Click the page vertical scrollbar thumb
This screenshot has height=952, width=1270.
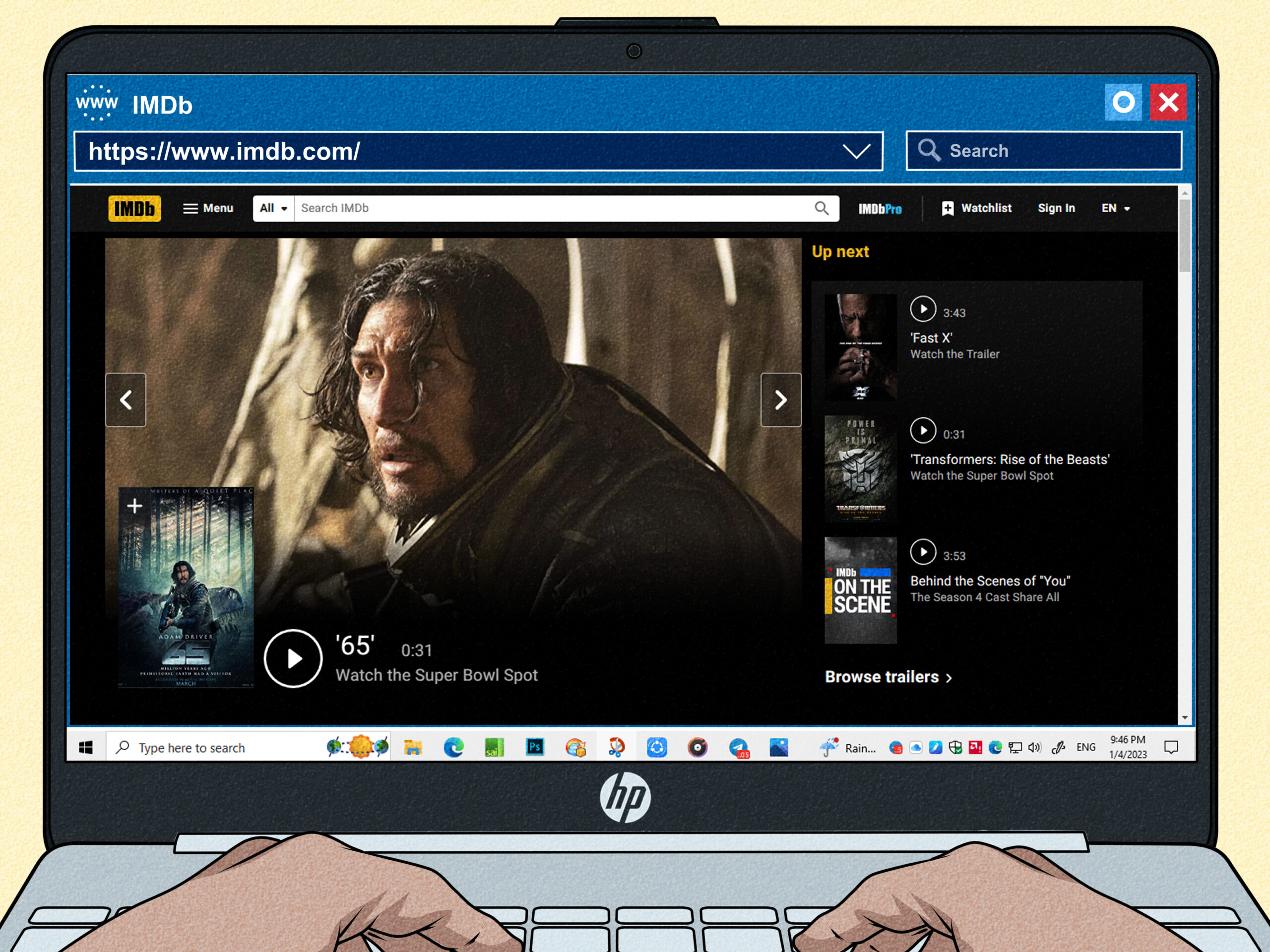1185,236
